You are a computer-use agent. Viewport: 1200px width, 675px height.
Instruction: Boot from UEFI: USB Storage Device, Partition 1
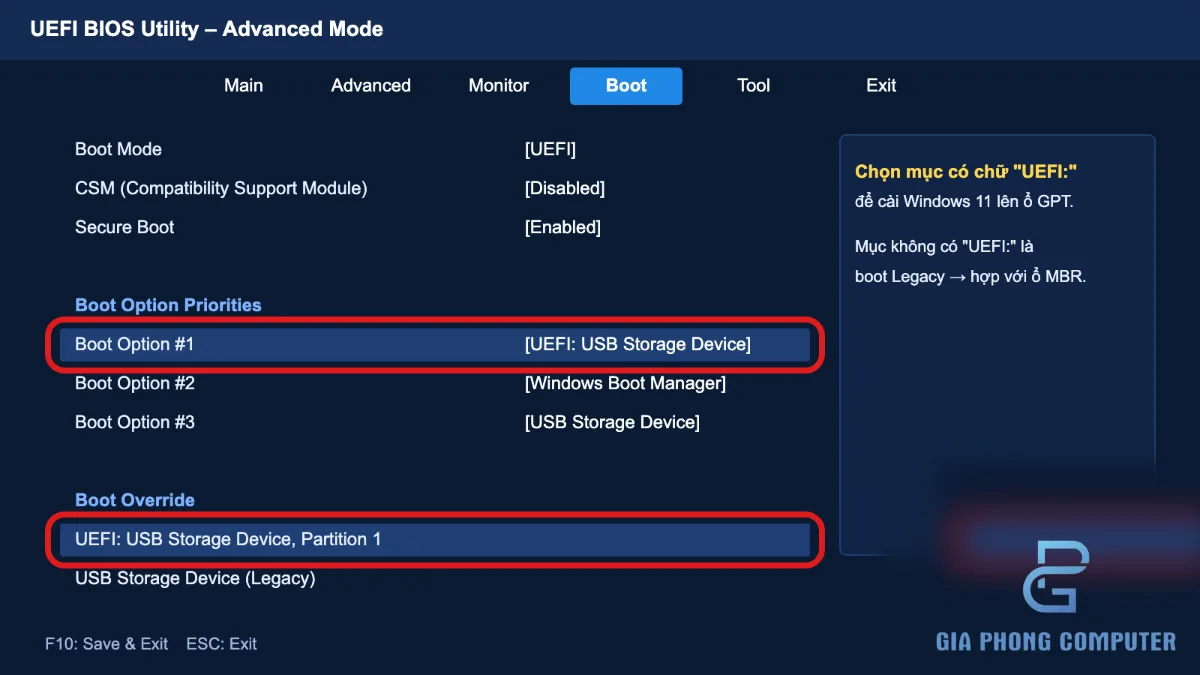coord(435,539)
